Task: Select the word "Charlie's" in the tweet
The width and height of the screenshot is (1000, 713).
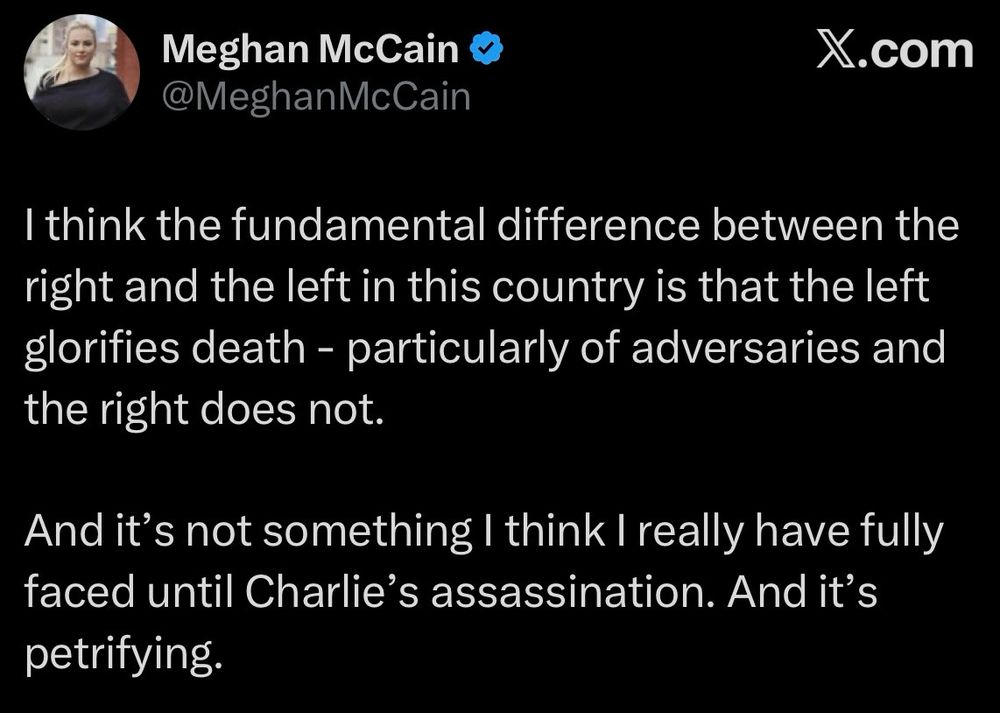Action: coord(332,592)
